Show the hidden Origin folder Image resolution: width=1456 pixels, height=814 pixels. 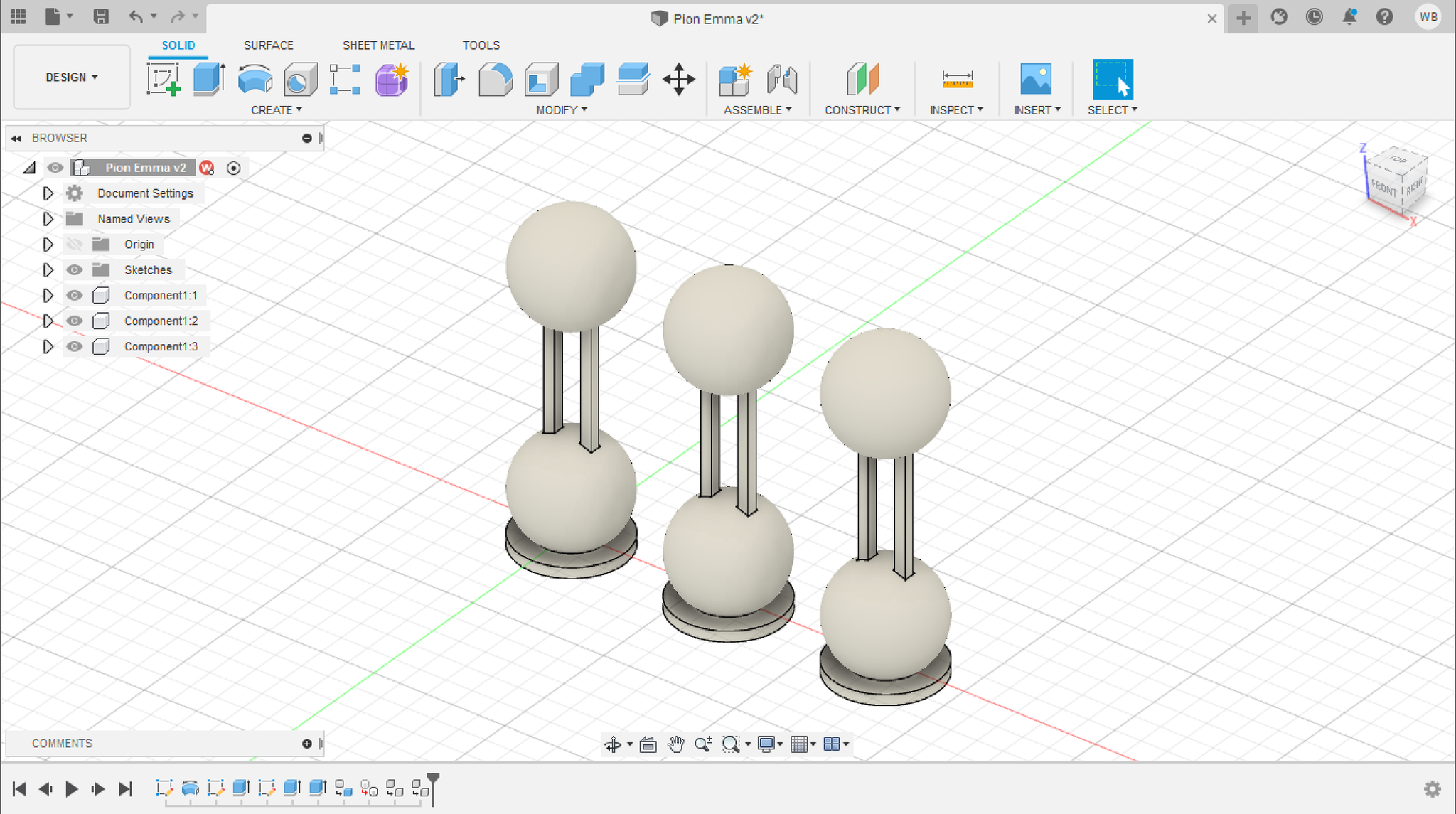click(x=74, y=244)
